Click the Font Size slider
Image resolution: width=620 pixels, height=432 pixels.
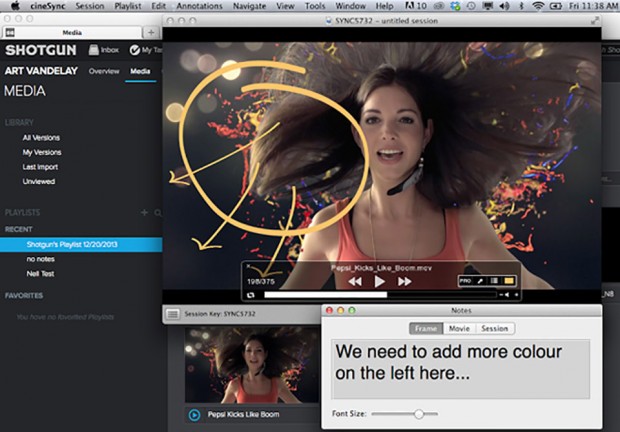coord(419,413)
